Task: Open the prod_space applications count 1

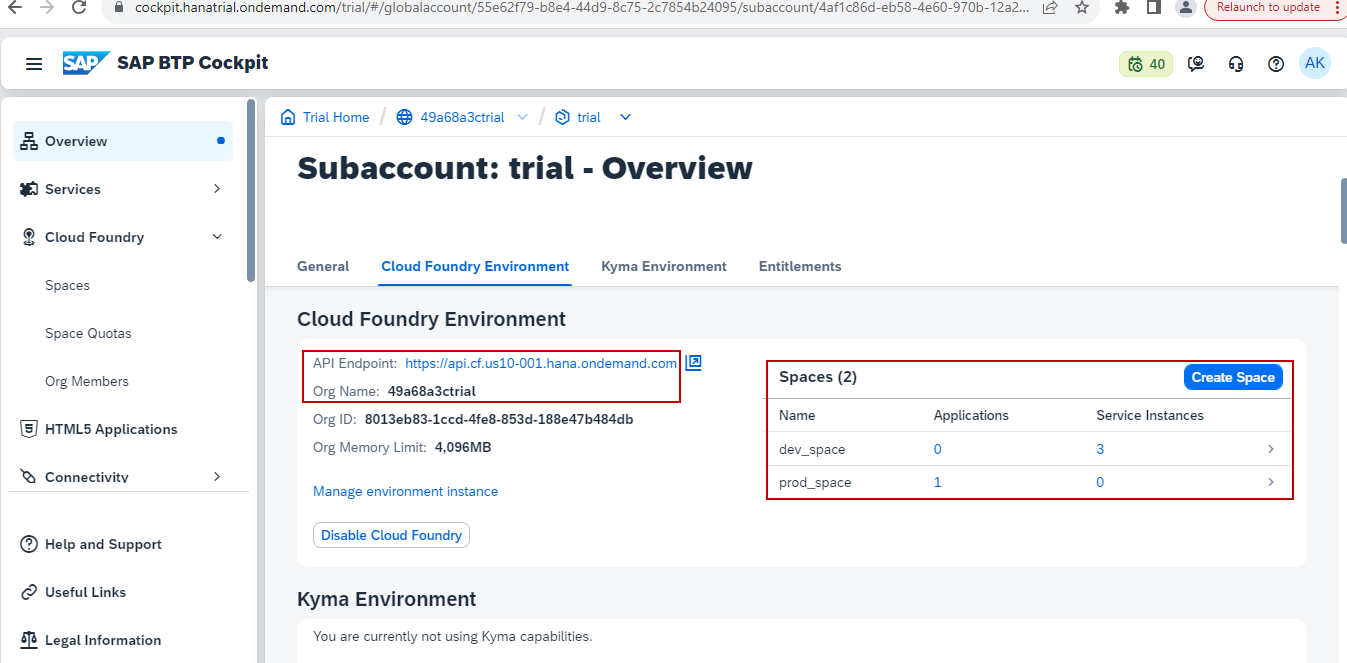Action: [938, 482]
